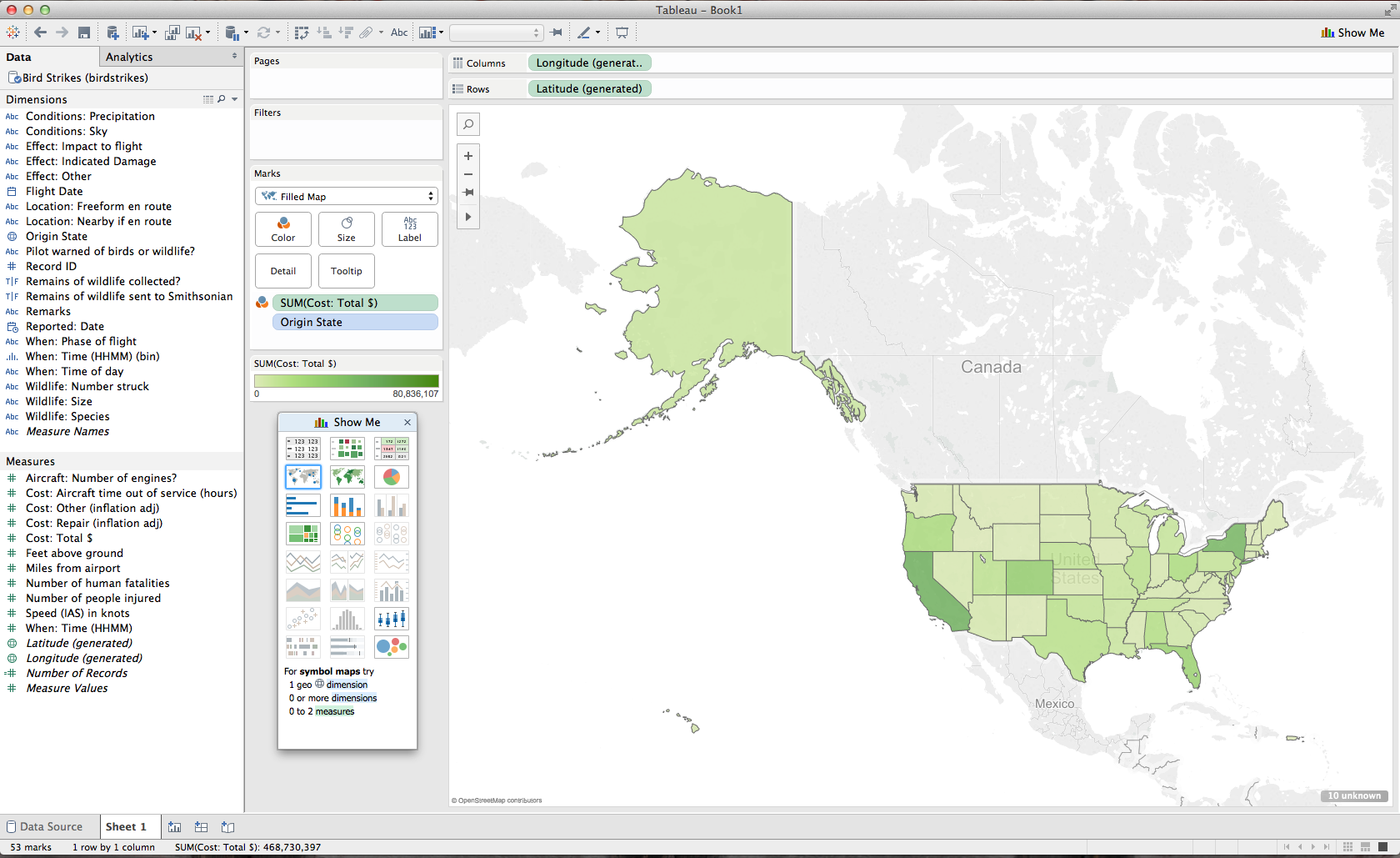Switch to the Data tab
1400x858 pixels.
coord(18,57)
